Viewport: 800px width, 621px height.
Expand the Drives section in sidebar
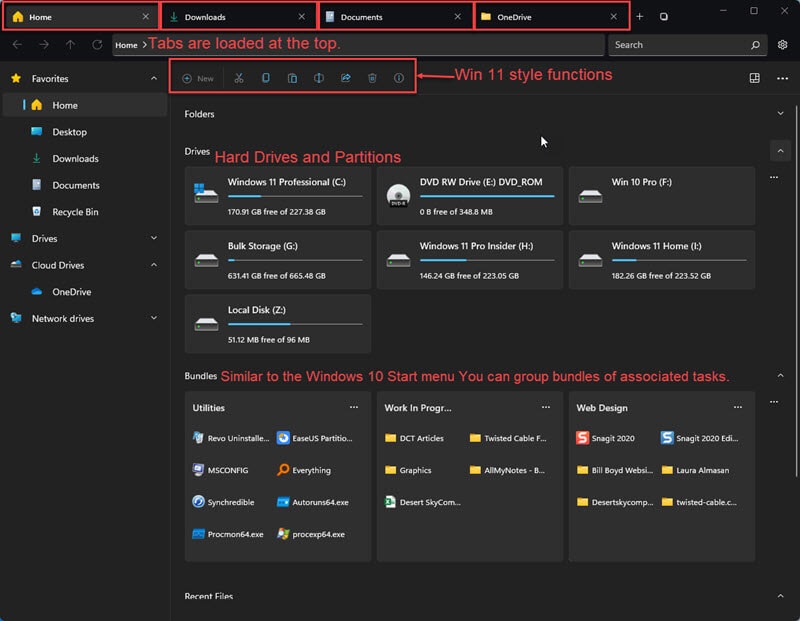(154, 238)
